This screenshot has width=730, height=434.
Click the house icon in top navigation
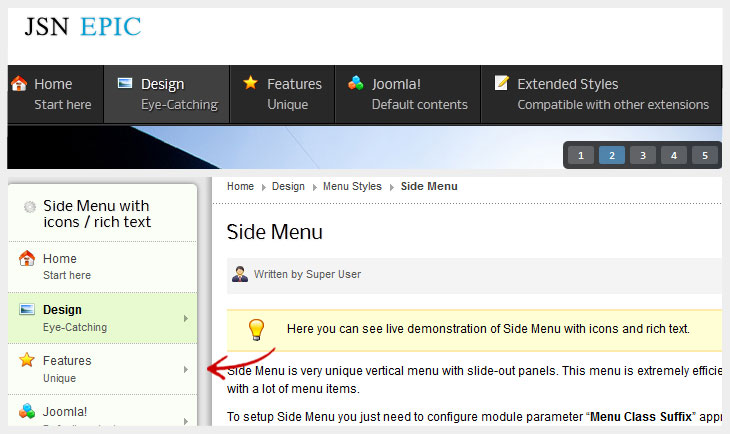pos(19,84)
